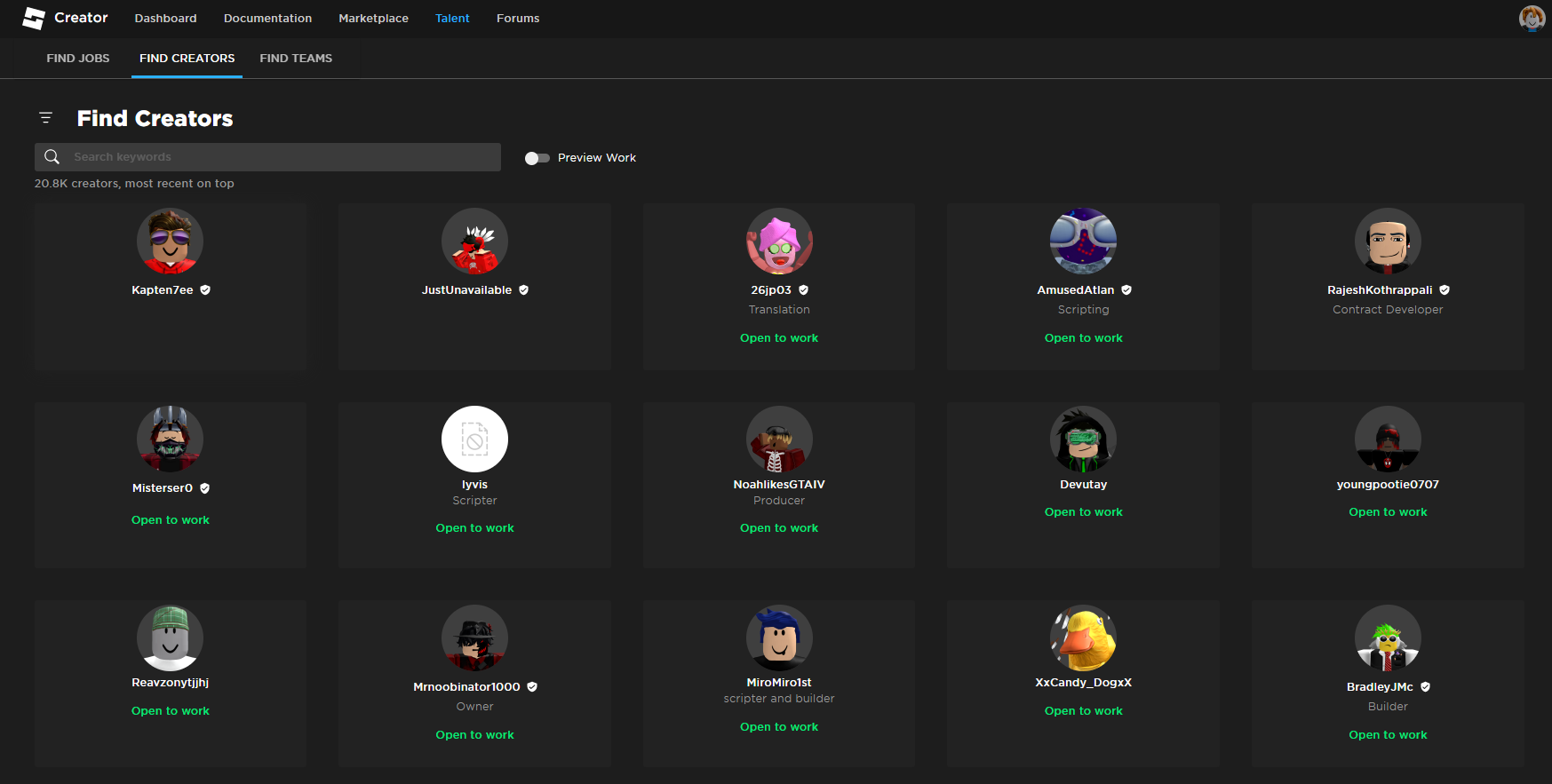The image size is (1552, 784).
Task: Click Kapten7ee's verified badge icon
Action: [x=205, y=290]
